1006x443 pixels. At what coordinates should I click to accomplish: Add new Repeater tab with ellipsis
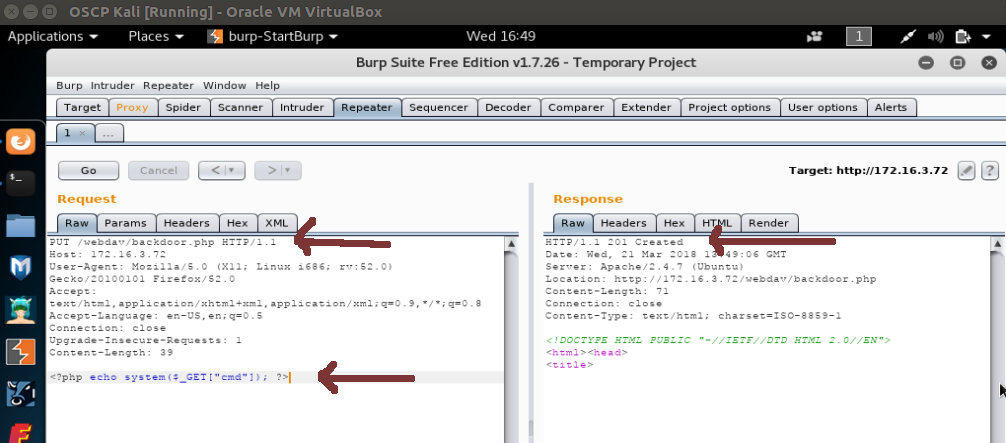pos(109,134)
